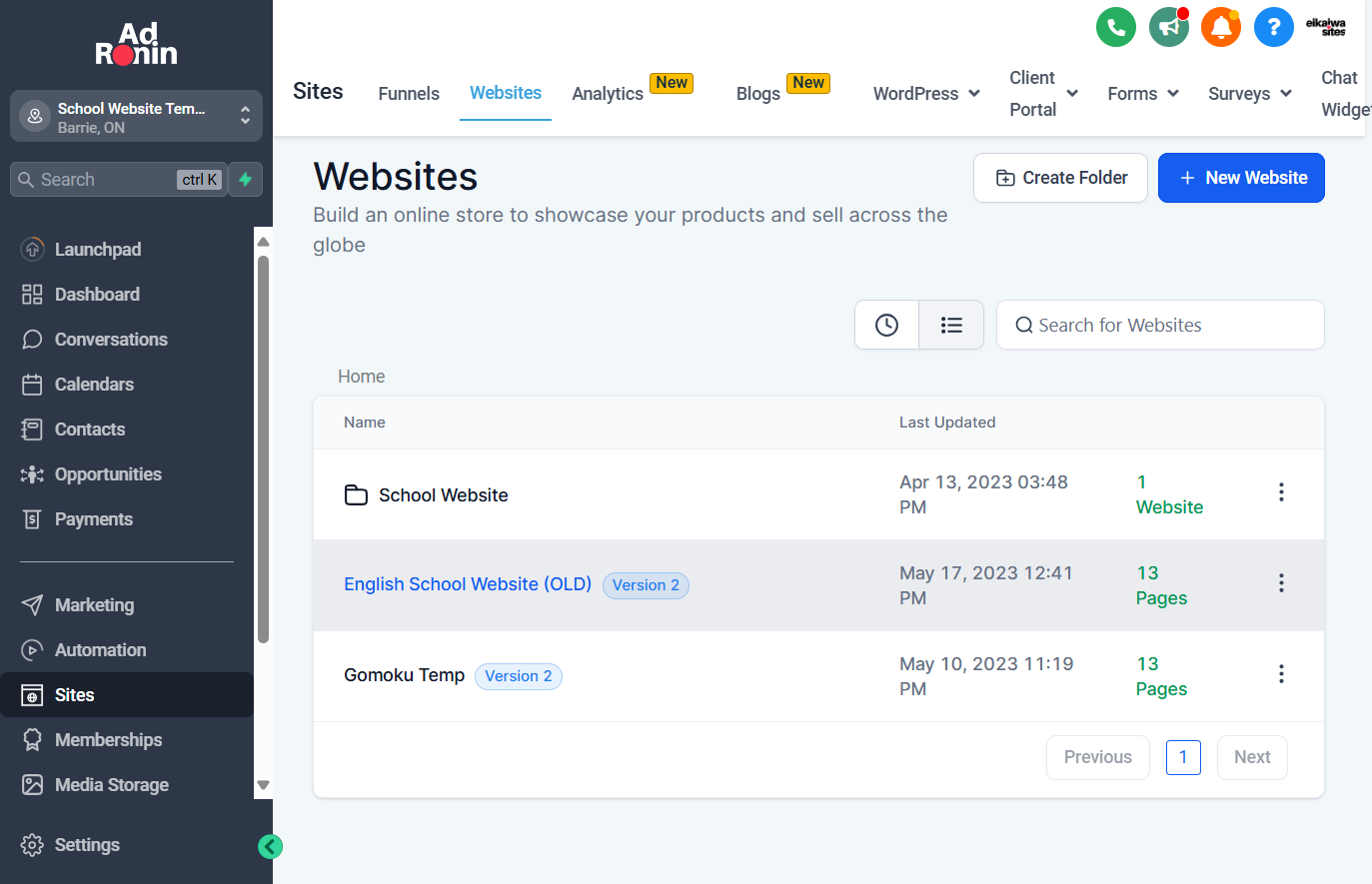Click the green phone call icon
Screen dimensions: 1372x884
pos(1116,27)
